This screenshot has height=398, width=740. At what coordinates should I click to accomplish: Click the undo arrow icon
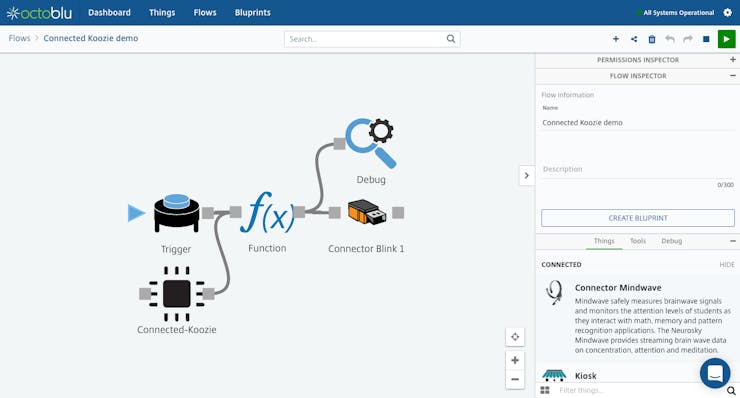click(x=670, y=39)
